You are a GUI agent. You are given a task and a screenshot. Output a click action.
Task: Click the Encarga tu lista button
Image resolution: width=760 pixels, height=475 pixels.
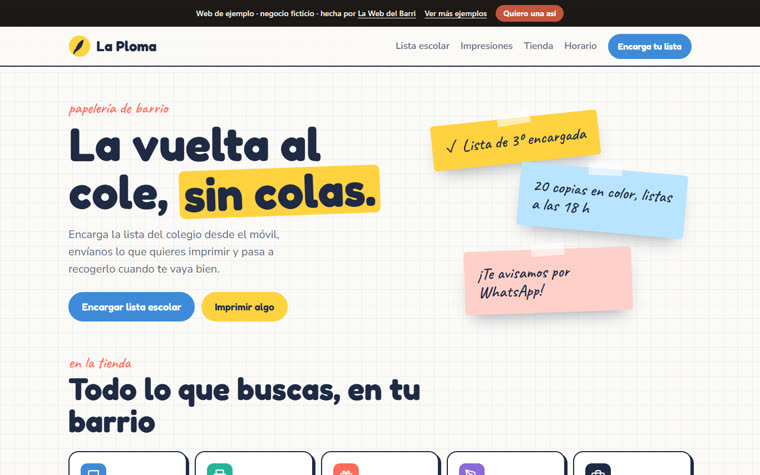tap(649, 47)
